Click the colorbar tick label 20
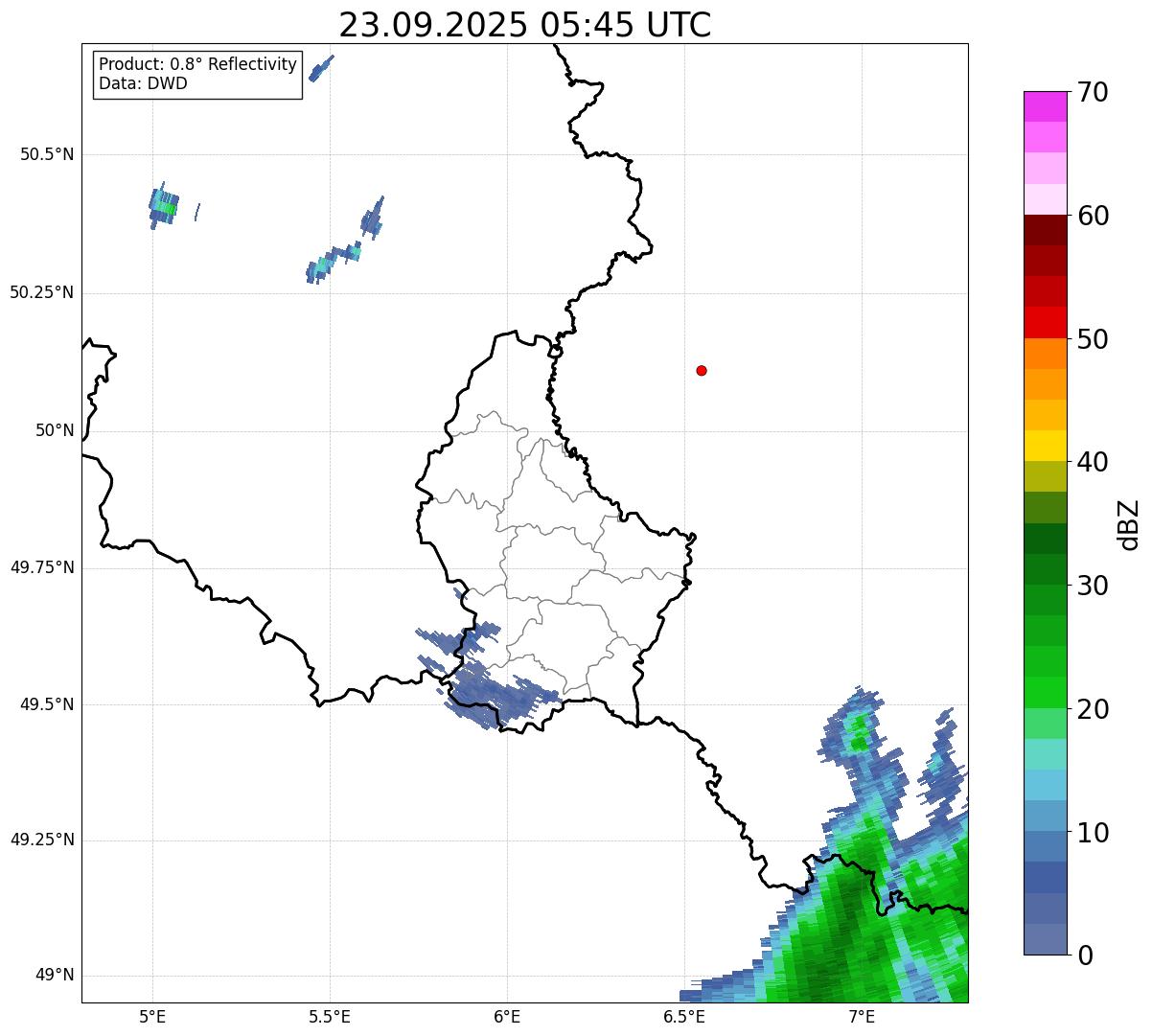The height and width of the screenshot is (1036, 1152). 1093,709
